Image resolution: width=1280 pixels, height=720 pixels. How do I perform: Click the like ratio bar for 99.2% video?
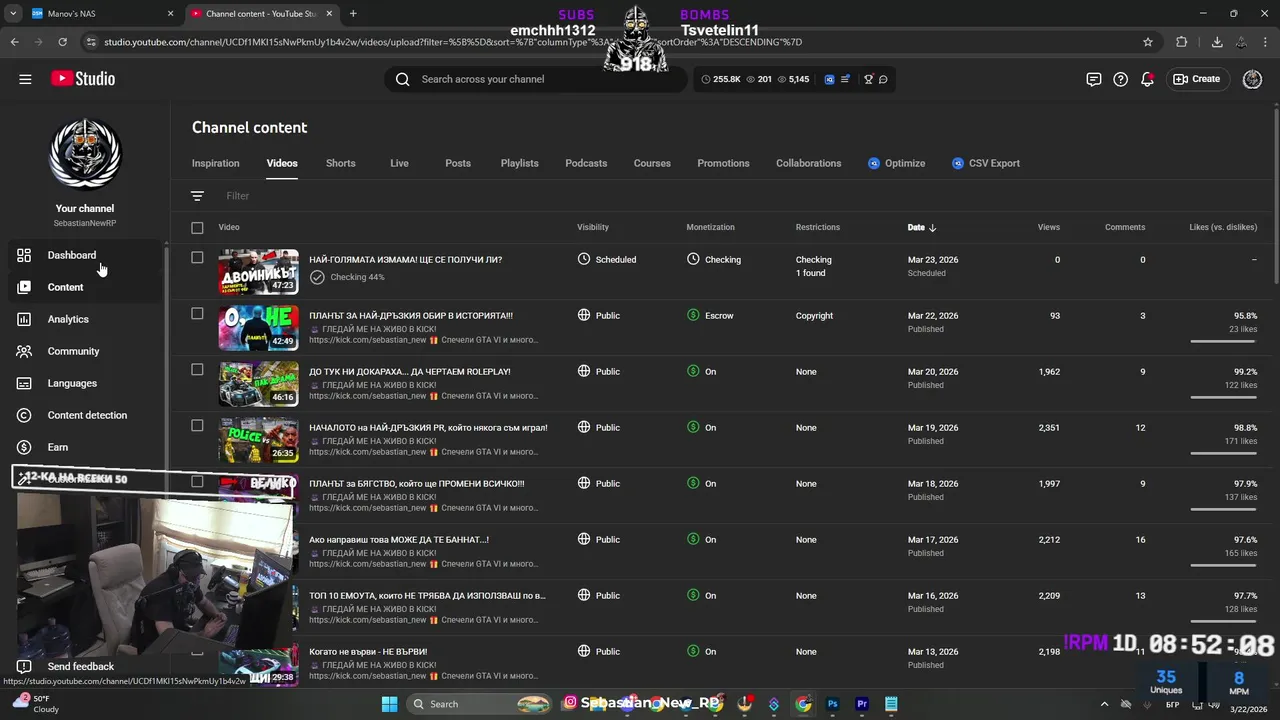pyautogui.click(x=1224, y=397)
